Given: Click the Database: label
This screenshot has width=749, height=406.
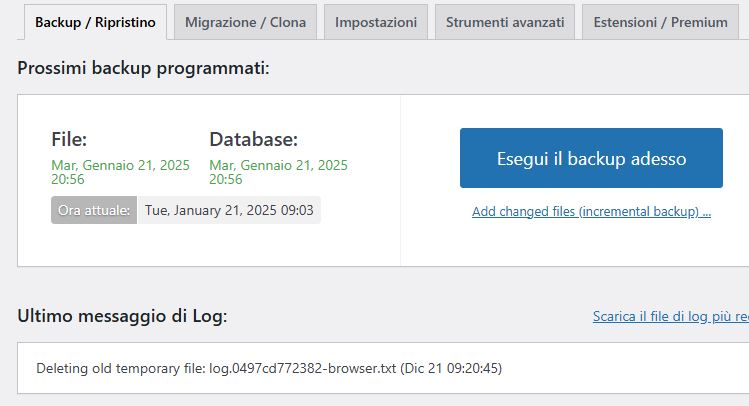Looking at the screenshot, I should pos(254,139).
